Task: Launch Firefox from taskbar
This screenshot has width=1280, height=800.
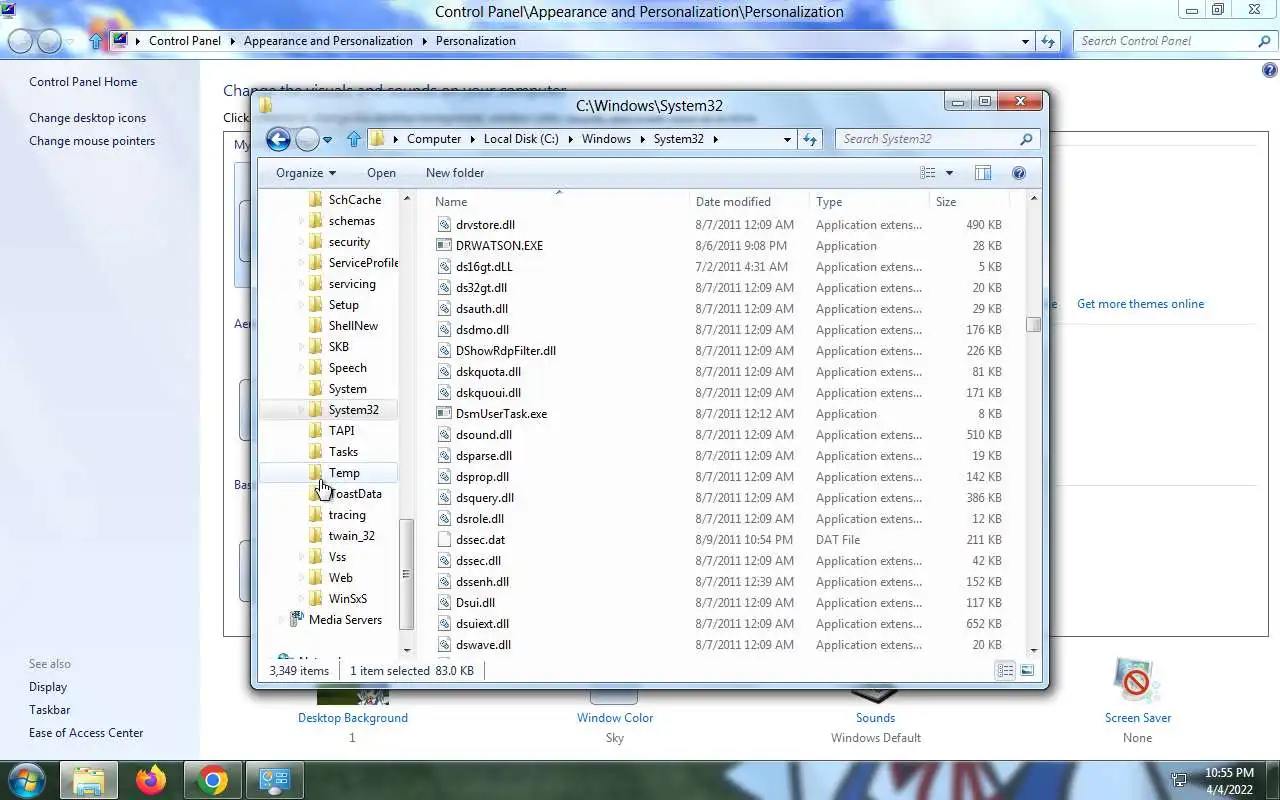Action: pos(151,780)
